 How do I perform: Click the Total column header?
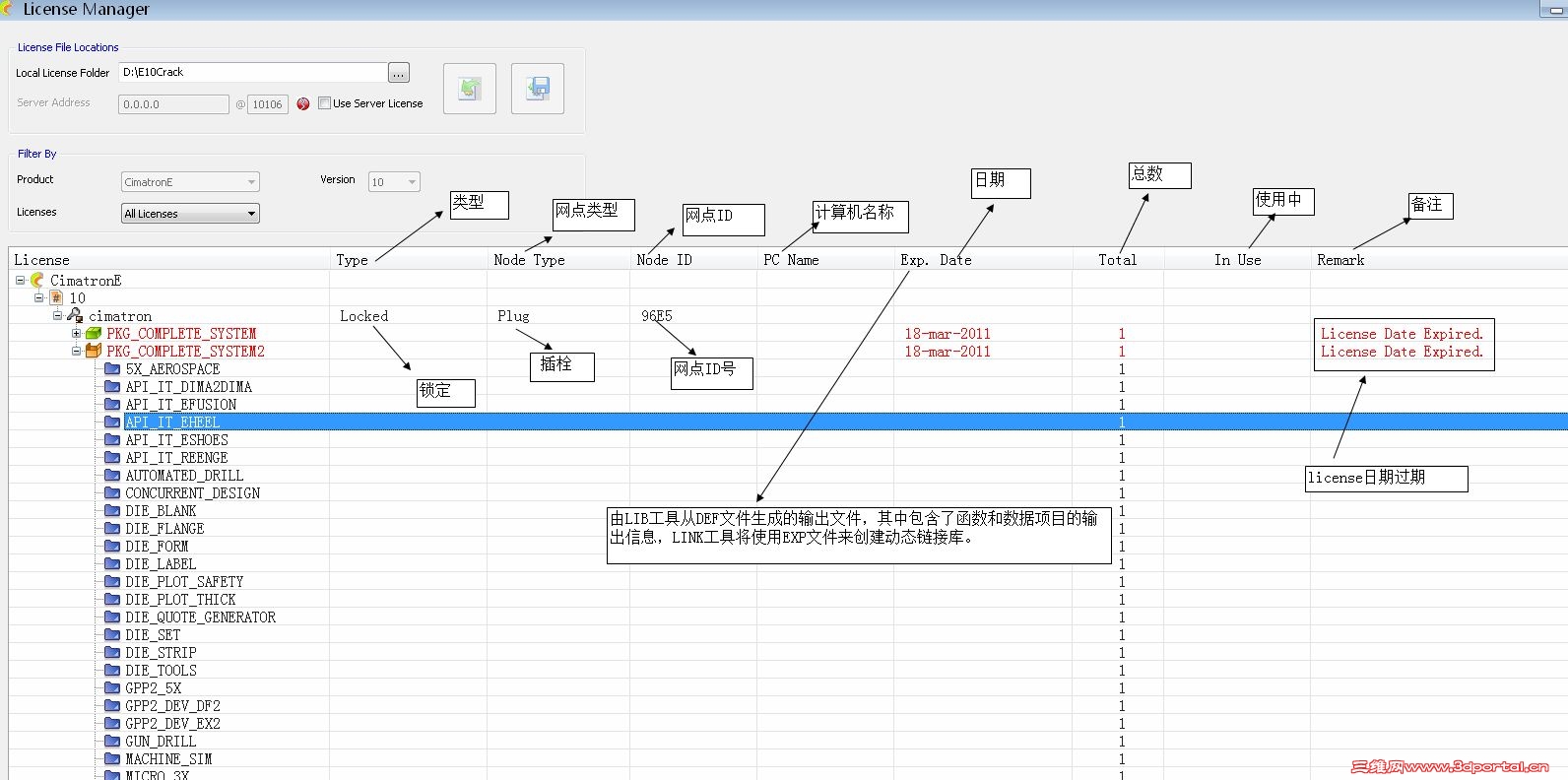tap(1118, 260)
